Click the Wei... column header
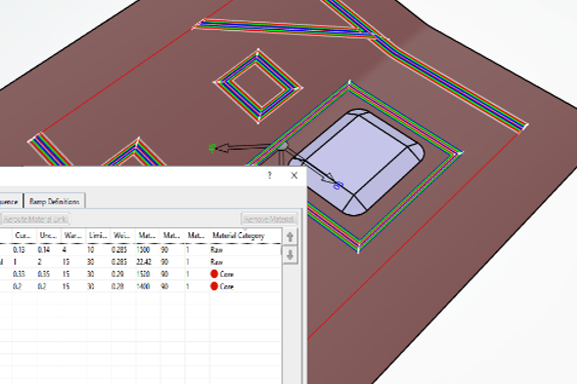The width and height of the screenshot is (577, 384). tap(123, 235)
